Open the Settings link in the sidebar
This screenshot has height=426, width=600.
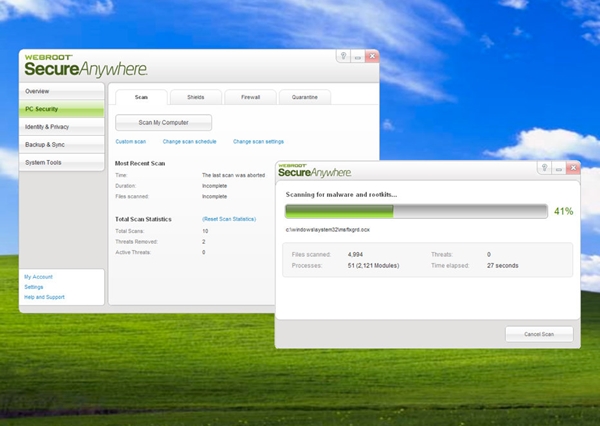point(34,287)
